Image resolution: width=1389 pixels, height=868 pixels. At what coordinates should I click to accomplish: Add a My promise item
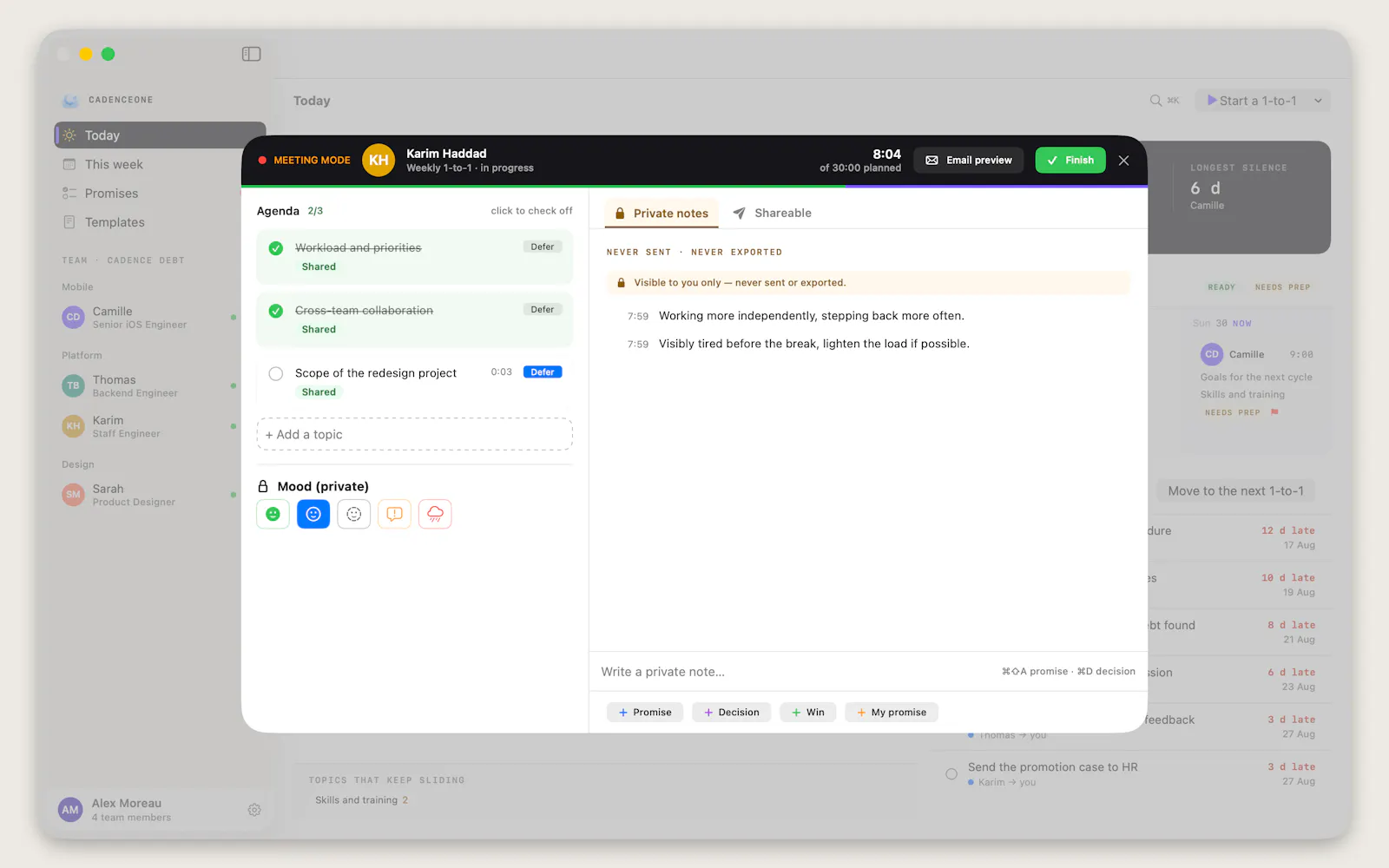coord(892,713)
